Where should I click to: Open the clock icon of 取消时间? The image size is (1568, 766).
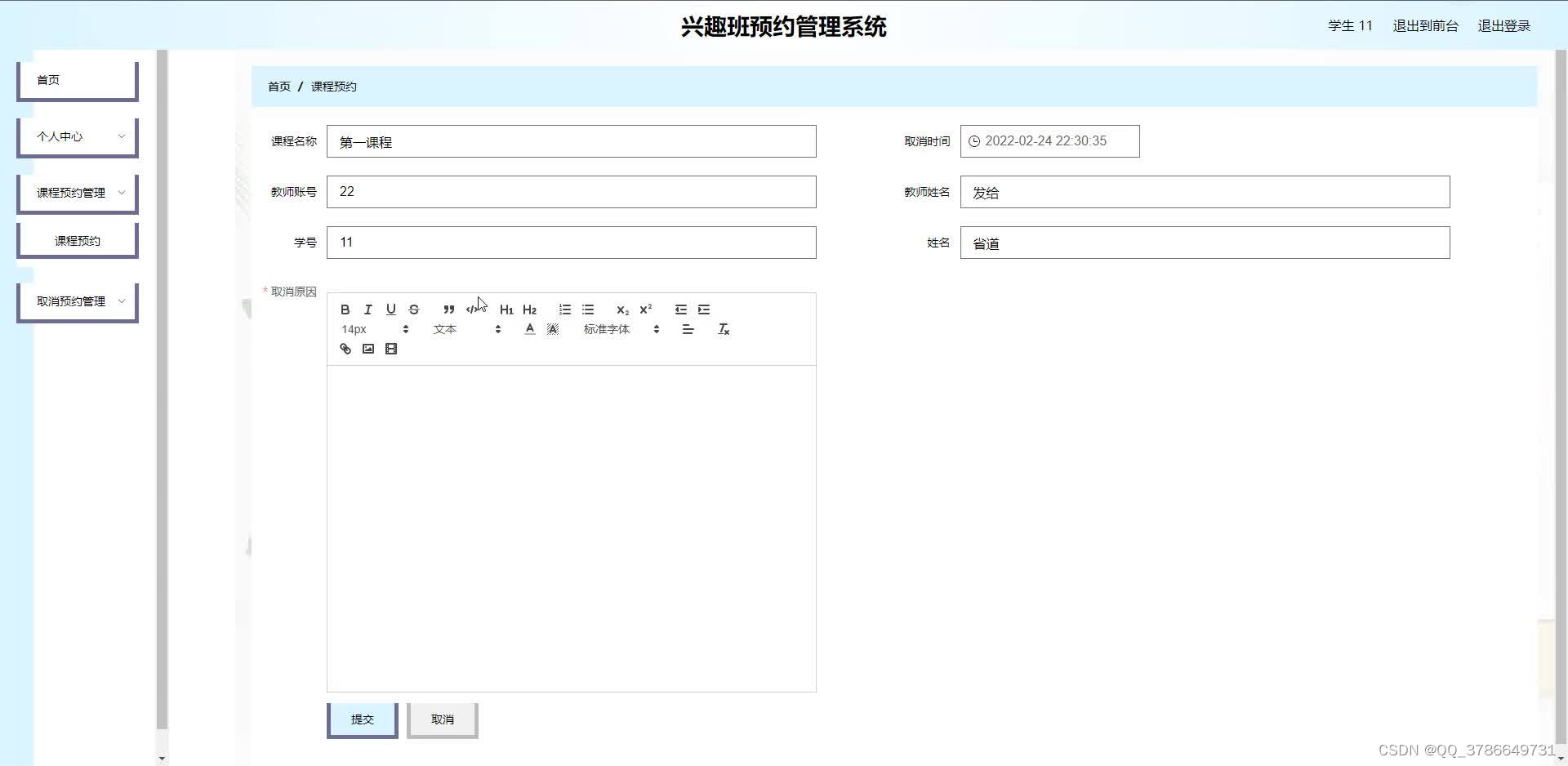tap(974, 141)
